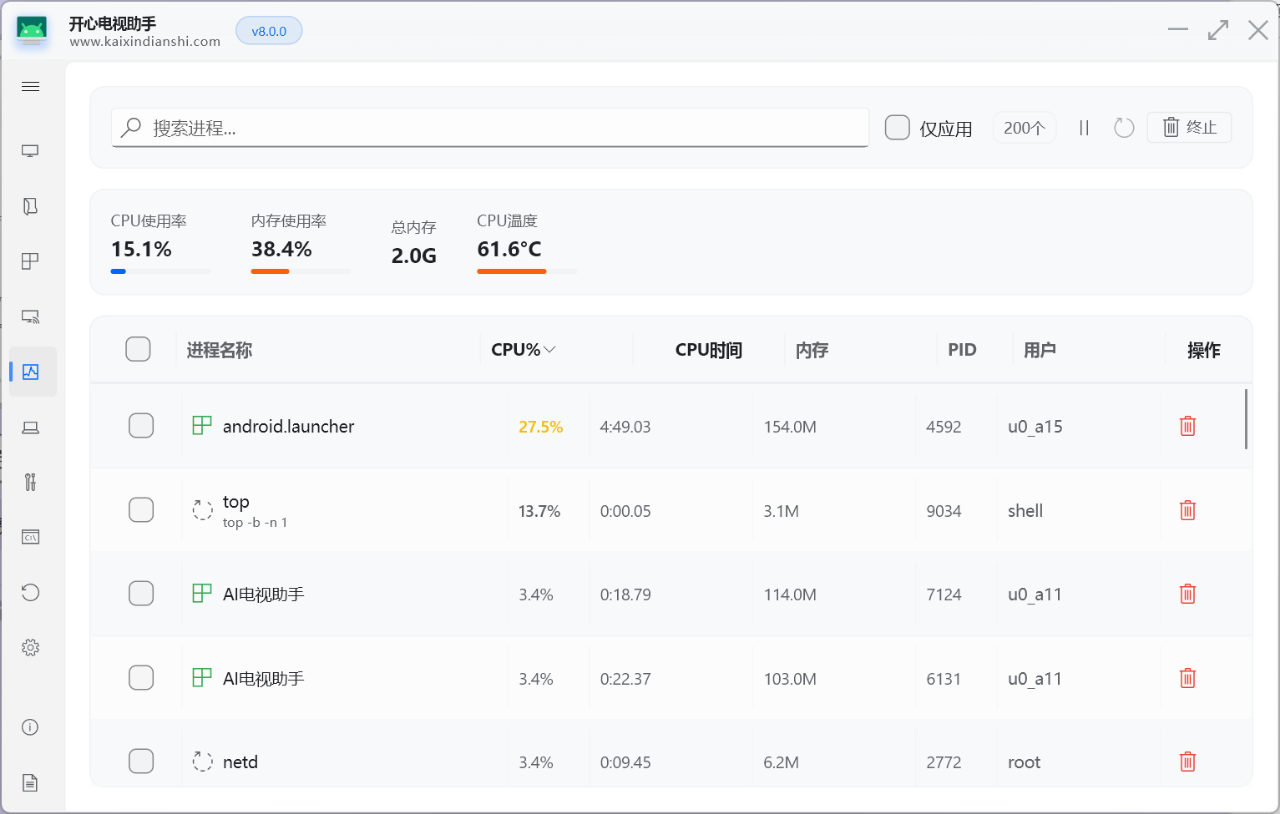Sort by the 内存 column header
This screenshot has width=1280, height=814.
click(x=812, y=350)
